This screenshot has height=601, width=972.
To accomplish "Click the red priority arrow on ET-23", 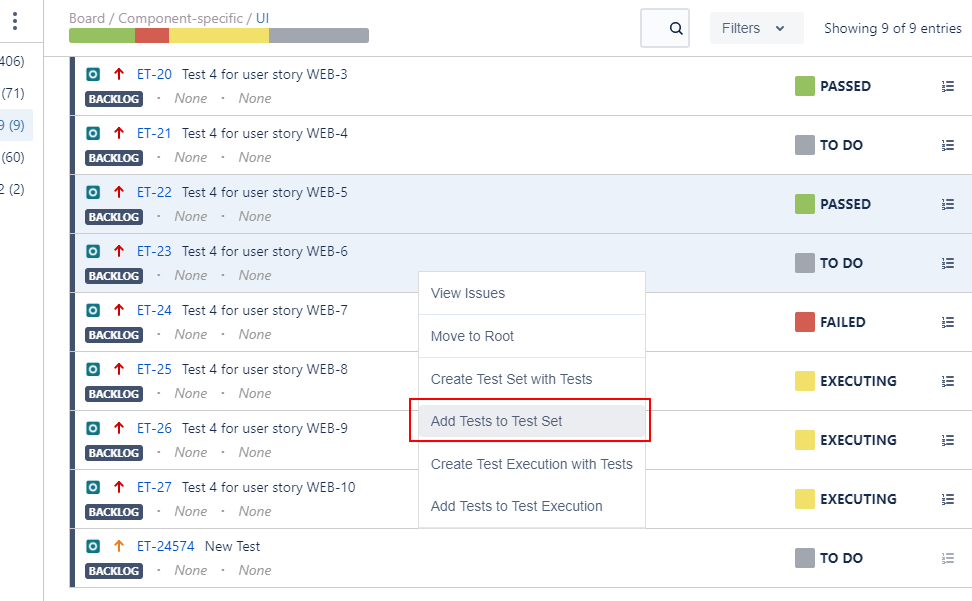I will [x=119, y=251].
